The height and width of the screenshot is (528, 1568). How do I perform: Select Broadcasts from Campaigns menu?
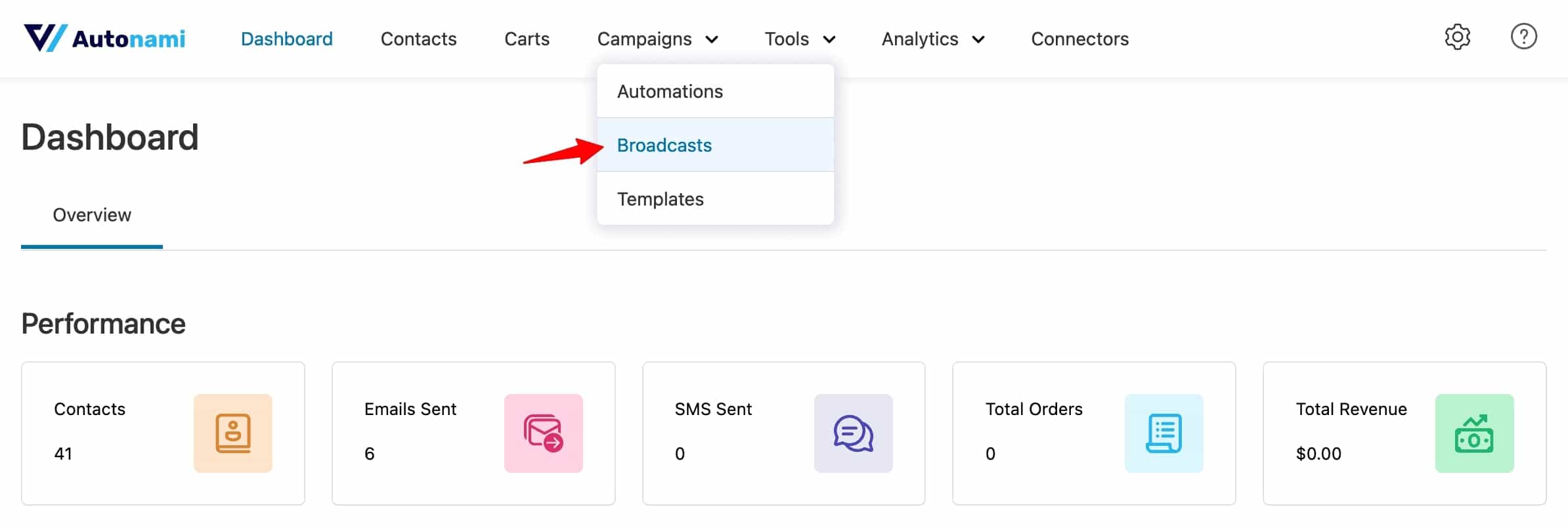point(716,145)
